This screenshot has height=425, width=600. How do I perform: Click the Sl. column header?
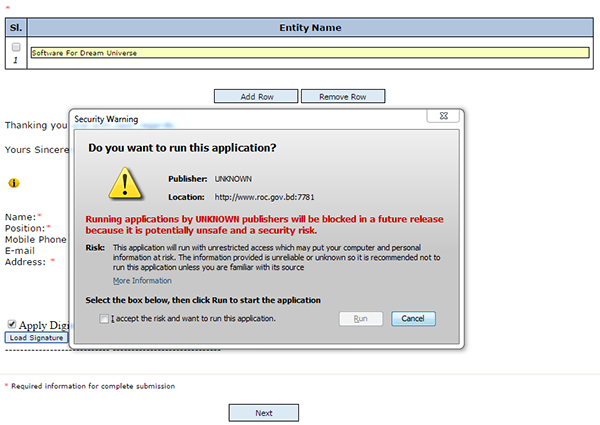[x=16, y=28]
